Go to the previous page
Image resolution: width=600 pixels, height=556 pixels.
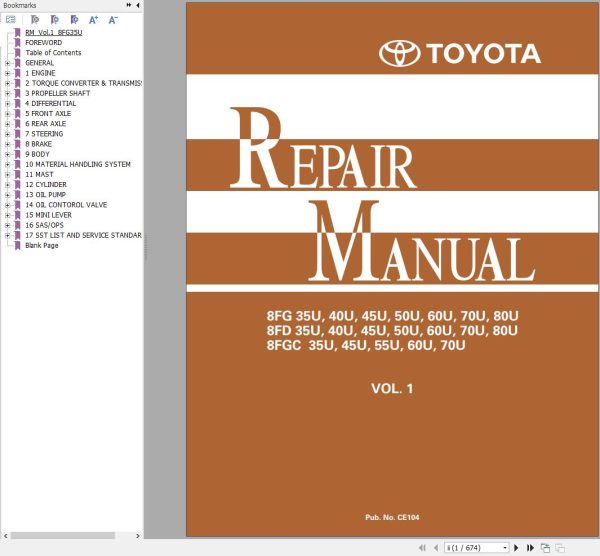[435, 548]
